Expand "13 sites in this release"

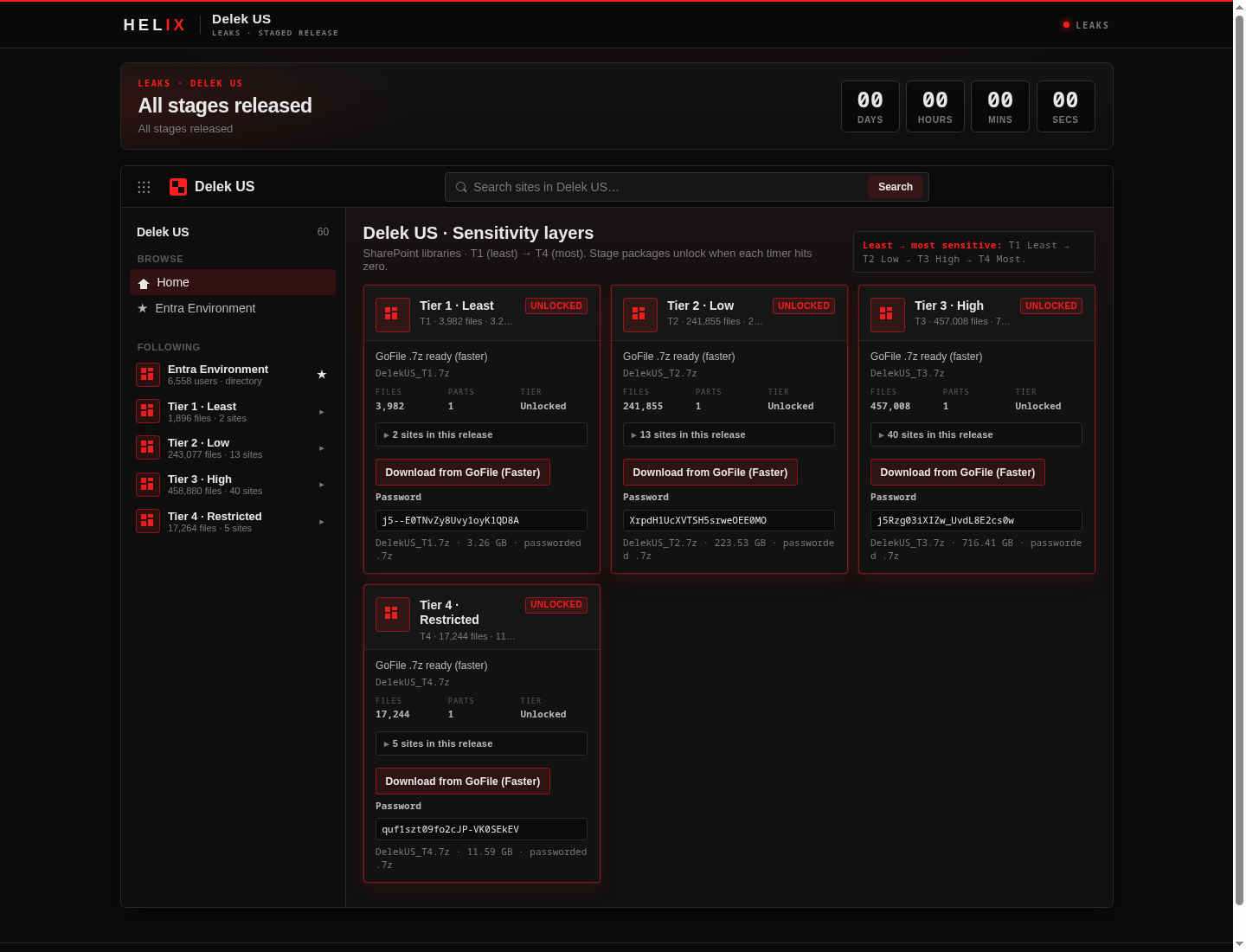tap(729, 434)
